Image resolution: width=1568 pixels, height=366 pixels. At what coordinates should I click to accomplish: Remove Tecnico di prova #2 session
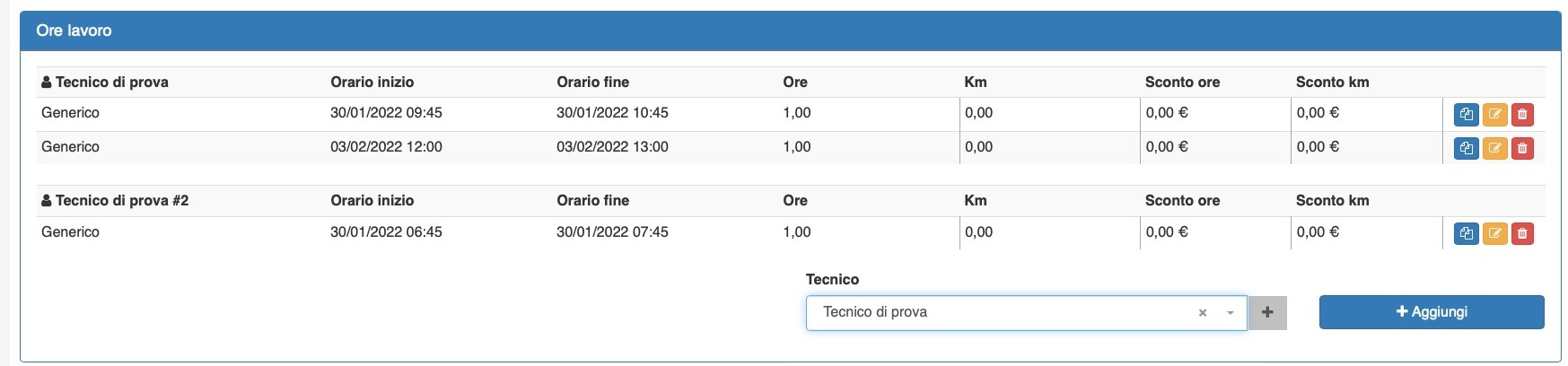coord(1522,234)
